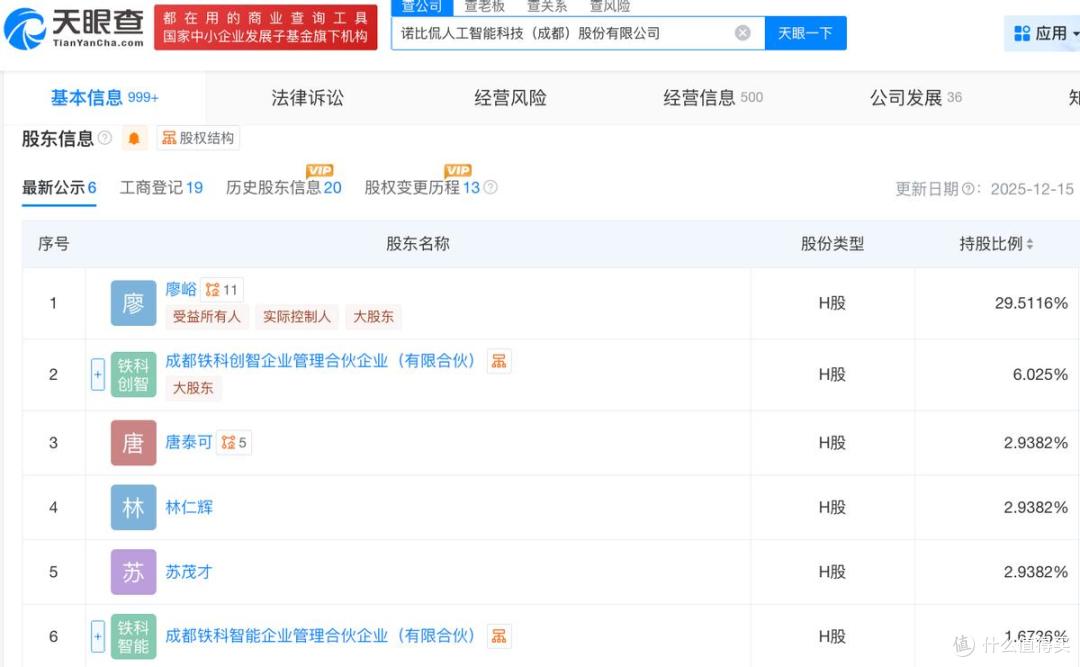Sort by 持股比例 column arrows
Viewport: 1080px width, 667px height.
(x=1030, y=244)
